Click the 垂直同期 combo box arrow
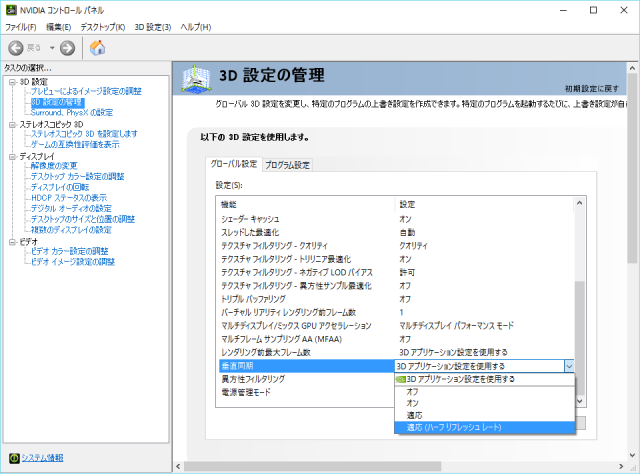 pos(569,367)
